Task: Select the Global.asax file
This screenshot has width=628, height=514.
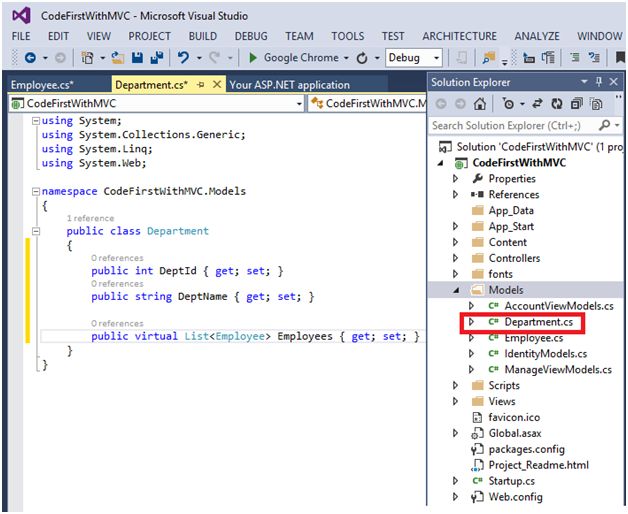Action: [x=515, y=433]
